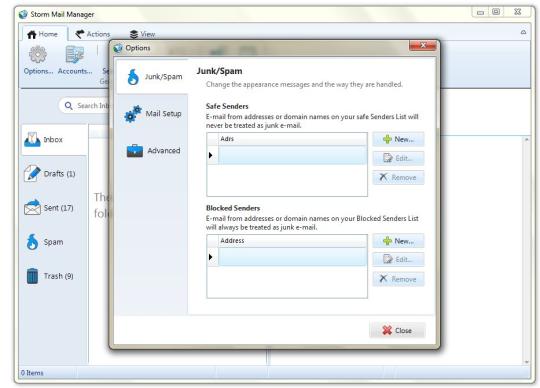
Task: Maximize the Storm Mail Manager window
Action: click(496, 12)
